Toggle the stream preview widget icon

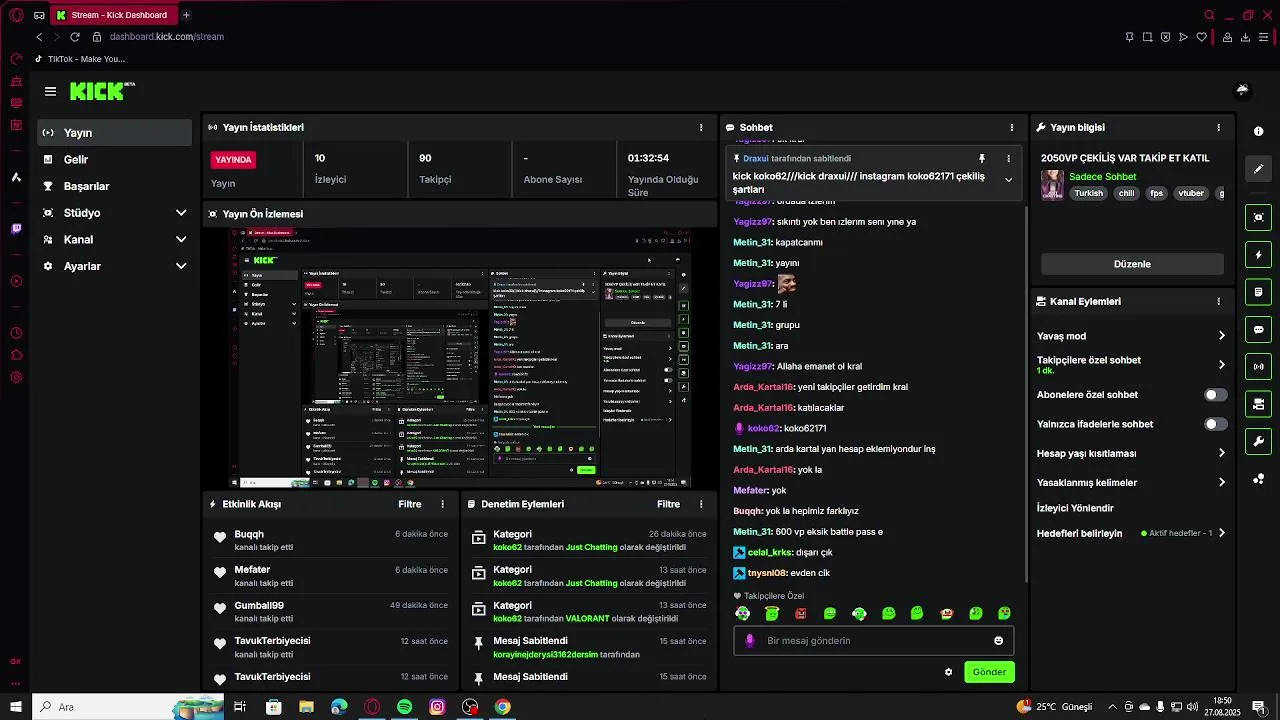(x=1258, y=217)
